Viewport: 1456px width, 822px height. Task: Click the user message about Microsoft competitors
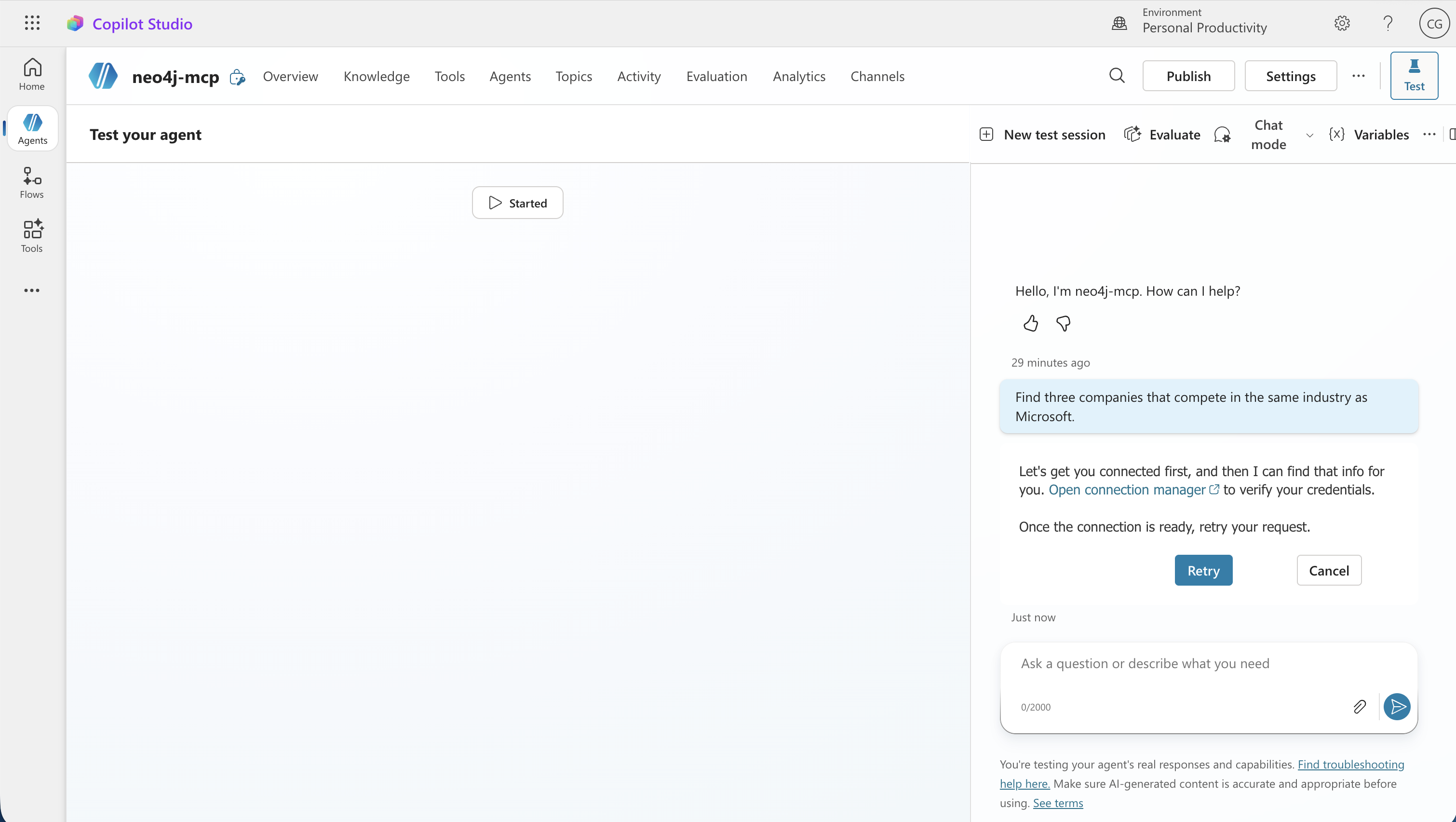[1209, 407]
